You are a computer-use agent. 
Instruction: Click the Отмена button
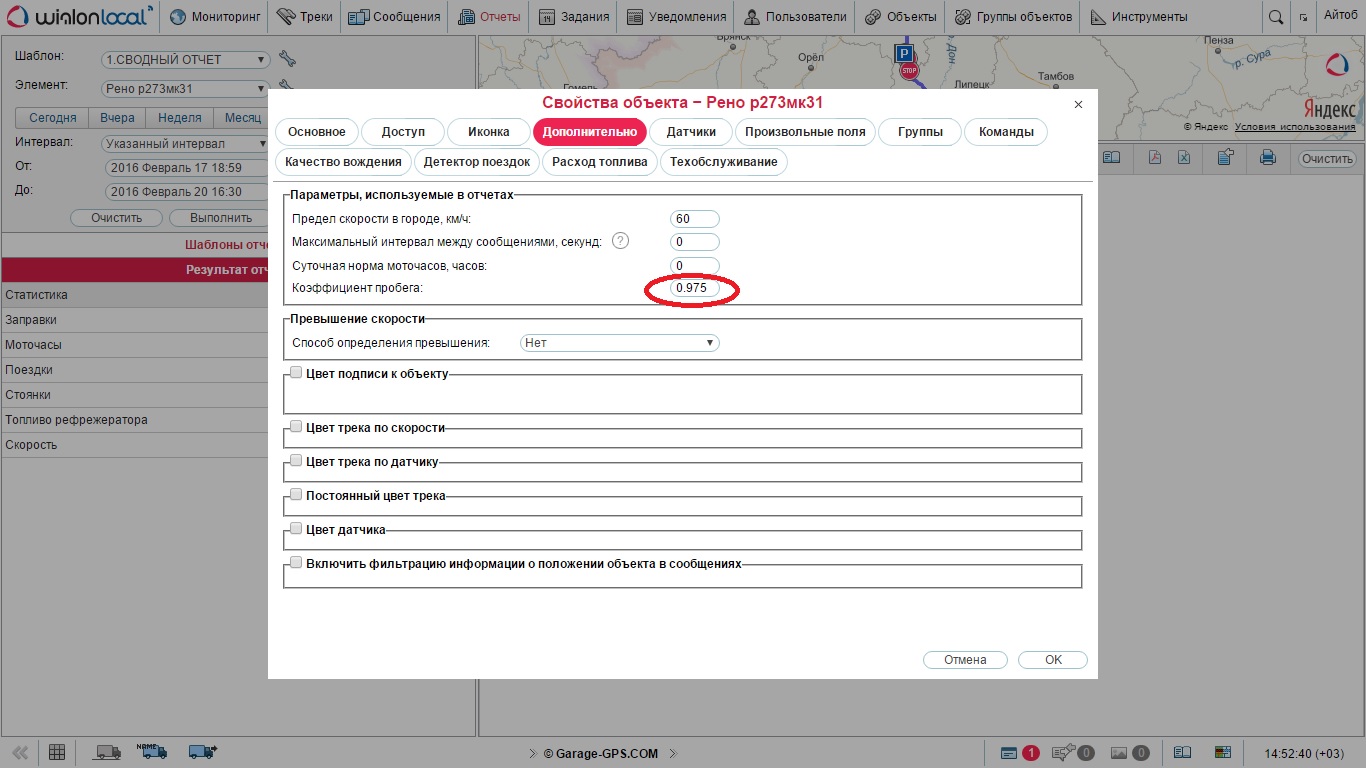pyautogui.click(x=965, y=660)
